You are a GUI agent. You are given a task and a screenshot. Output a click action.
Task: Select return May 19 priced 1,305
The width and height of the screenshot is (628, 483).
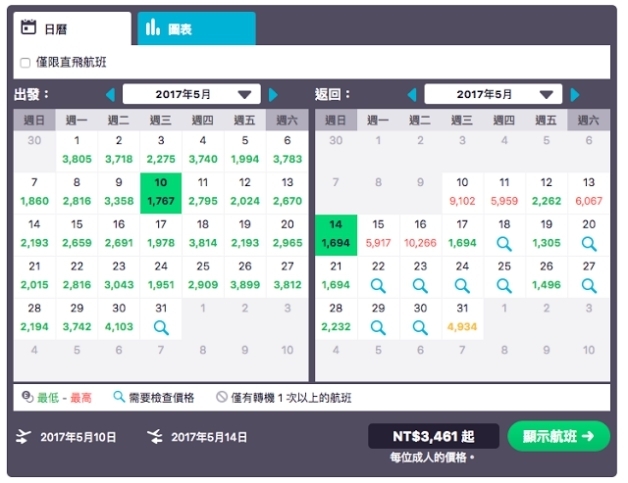[546, 235]
